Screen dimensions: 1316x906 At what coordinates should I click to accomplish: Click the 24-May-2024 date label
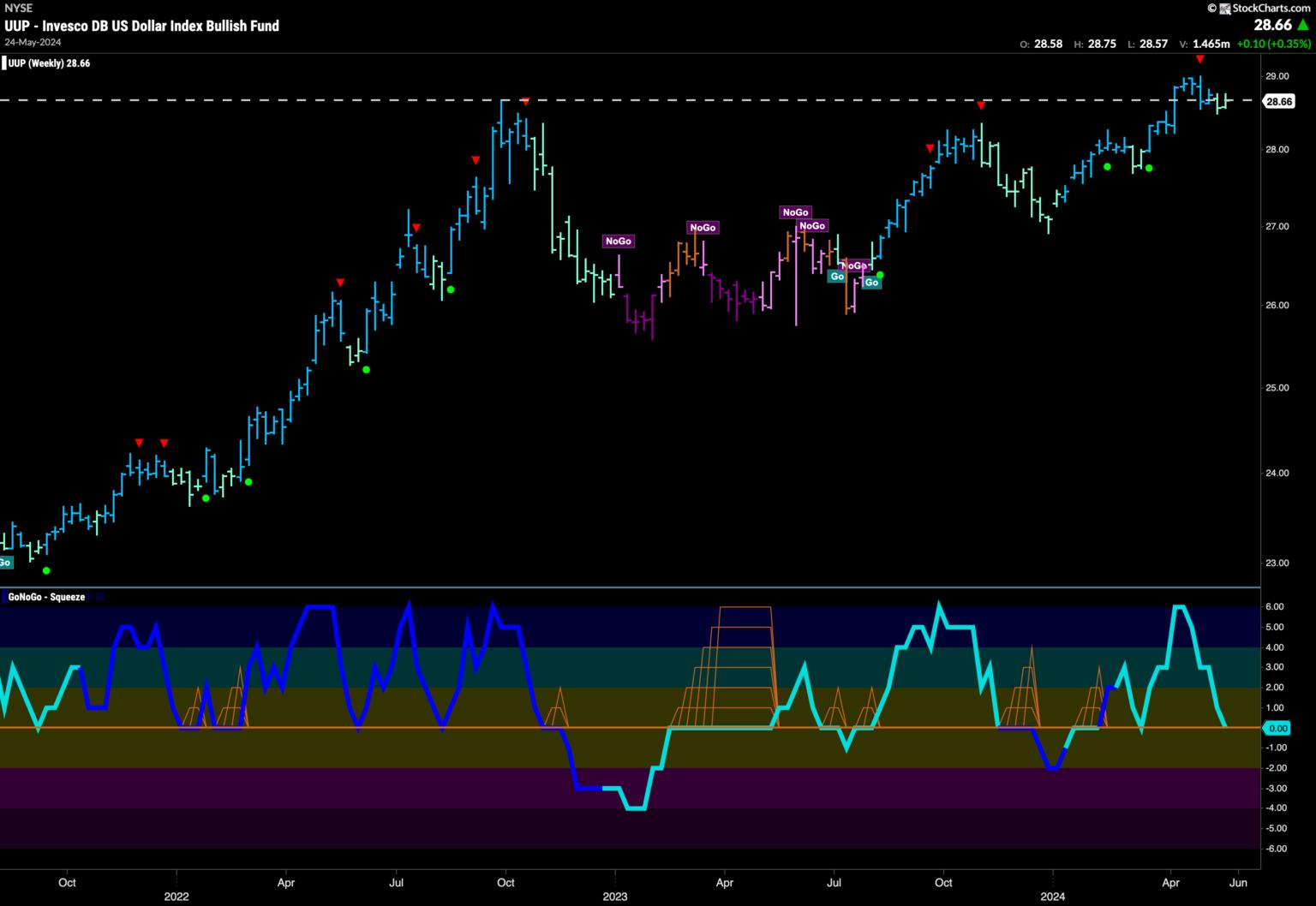[33, 42]
